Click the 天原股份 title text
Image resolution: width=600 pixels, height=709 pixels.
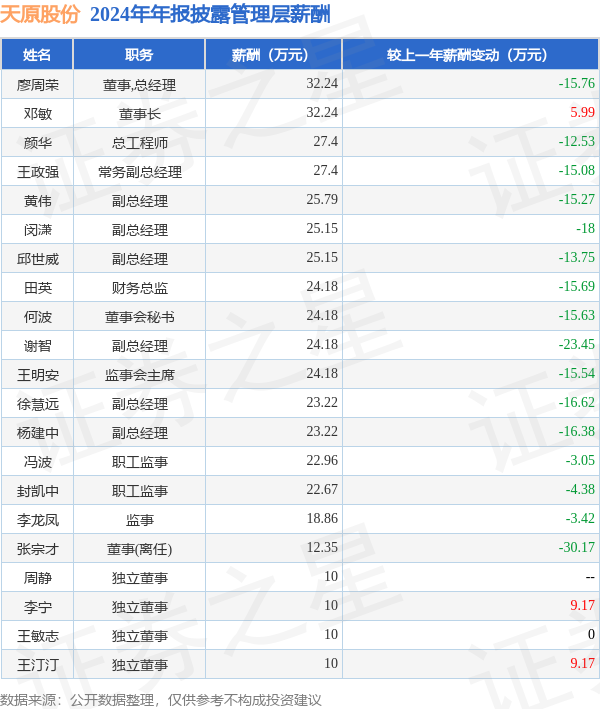pyautogui.click(x=40, y=14)
